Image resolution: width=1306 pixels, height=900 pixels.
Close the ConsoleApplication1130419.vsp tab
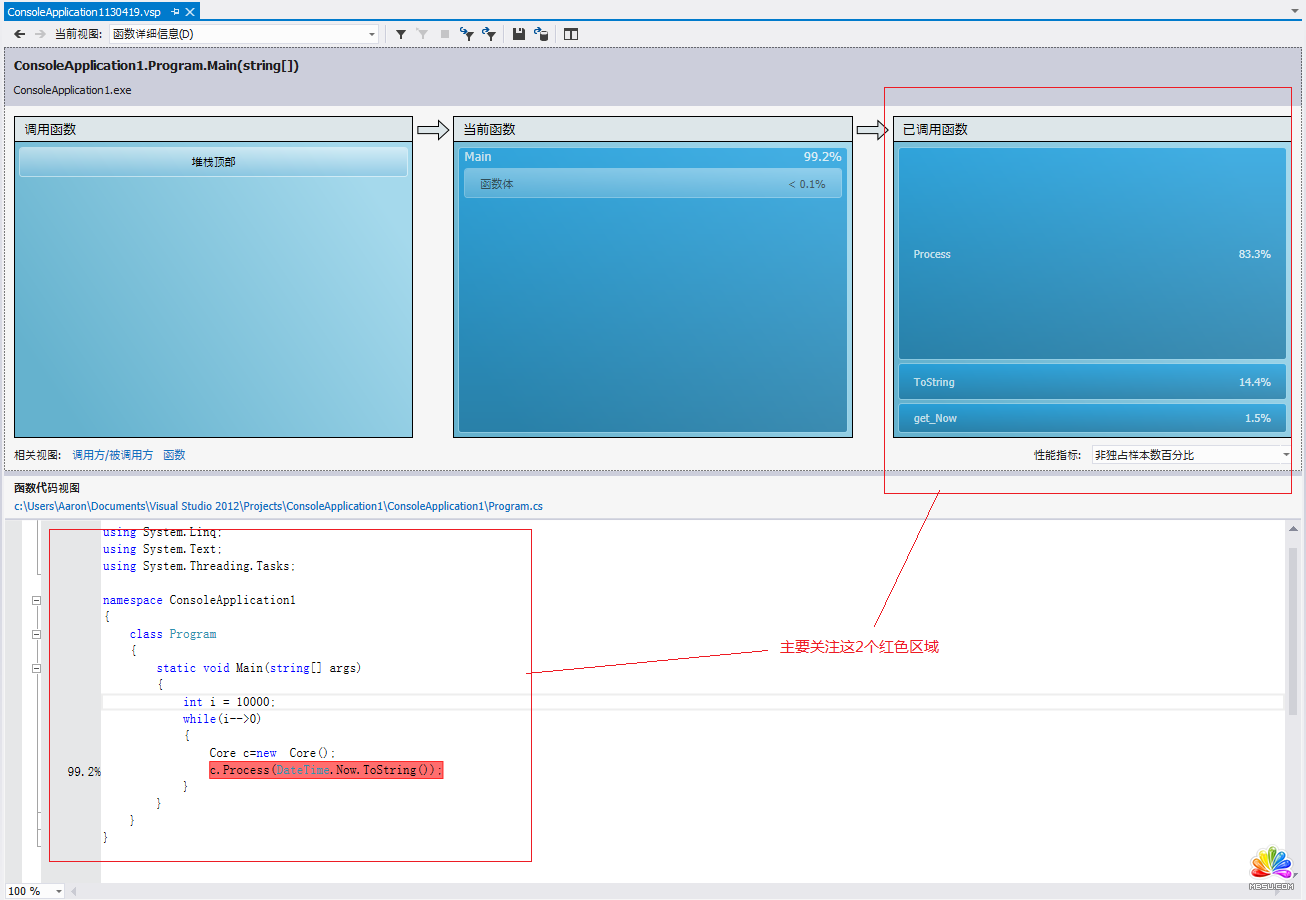pyautogui.click(x=190, y=11)
